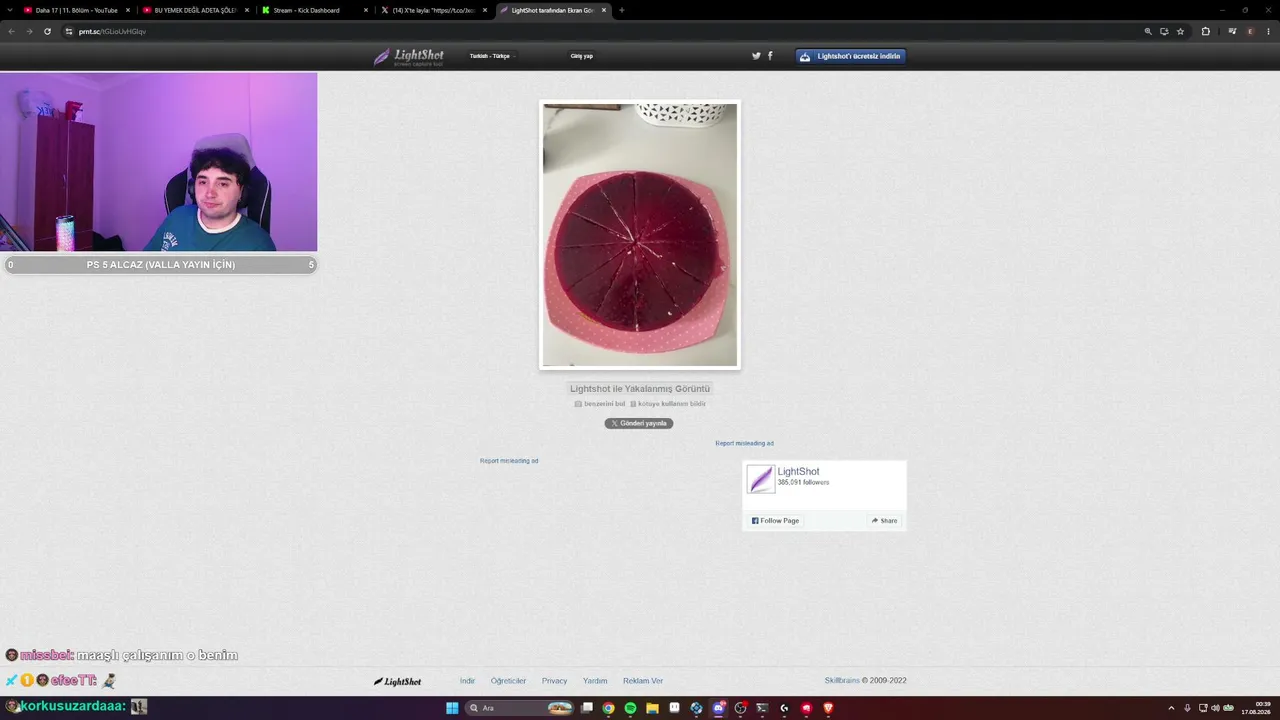
Task: Open the terminal app in taskbar
Action: [762, 708]
